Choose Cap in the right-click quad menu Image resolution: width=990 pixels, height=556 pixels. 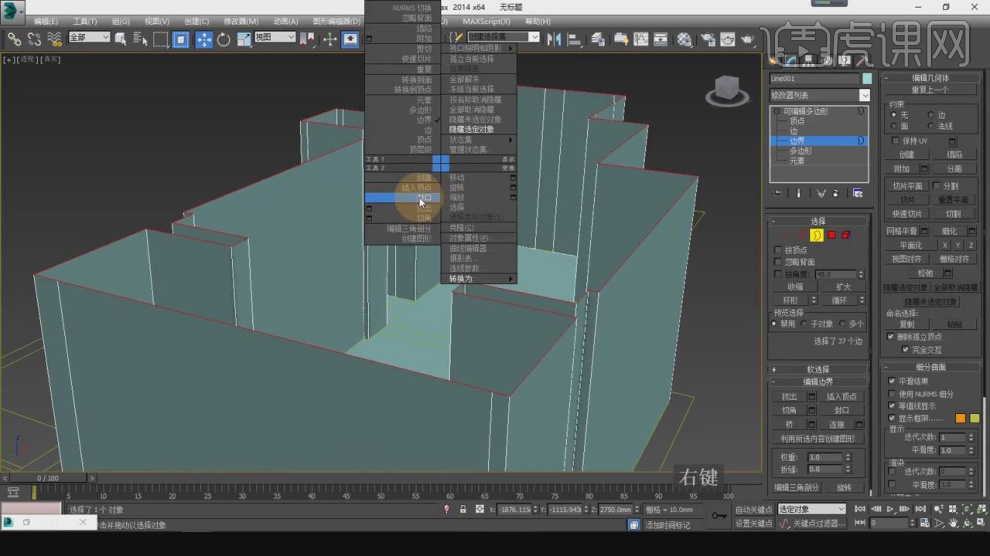pyautogui.click(x=424, y=198)
